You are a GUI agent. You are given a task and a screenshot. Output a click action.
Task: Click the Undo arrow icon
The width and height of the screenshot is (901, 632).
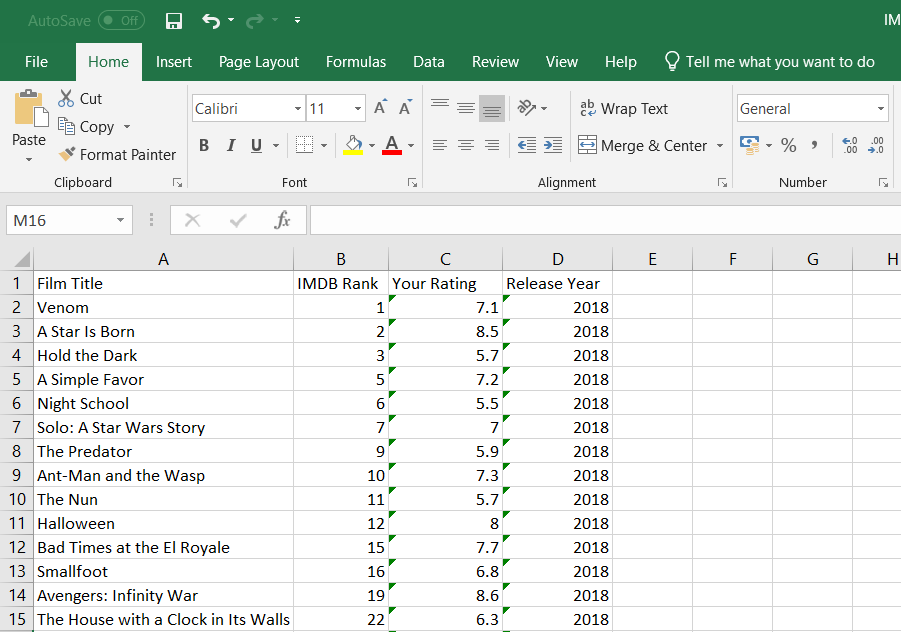click(211, 21)
